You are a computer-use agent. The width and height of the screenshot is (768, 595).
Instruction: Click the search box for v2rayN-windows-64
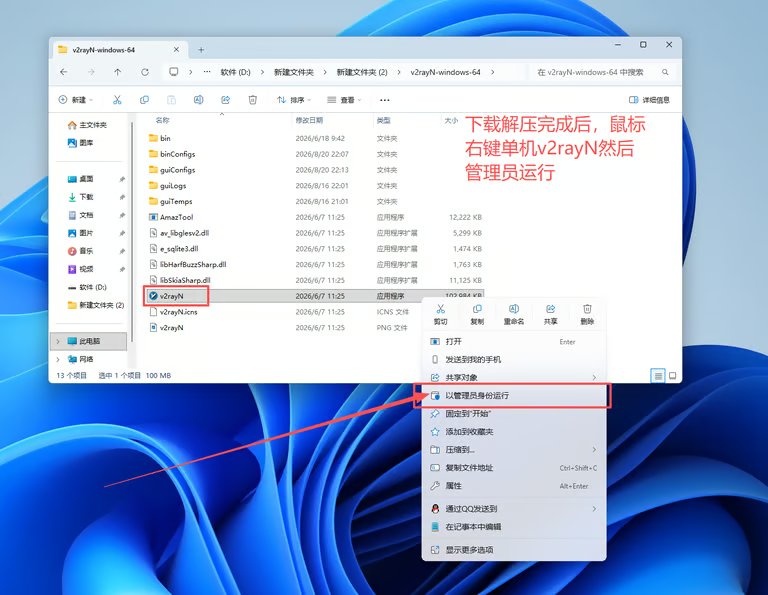click(603, 72)
